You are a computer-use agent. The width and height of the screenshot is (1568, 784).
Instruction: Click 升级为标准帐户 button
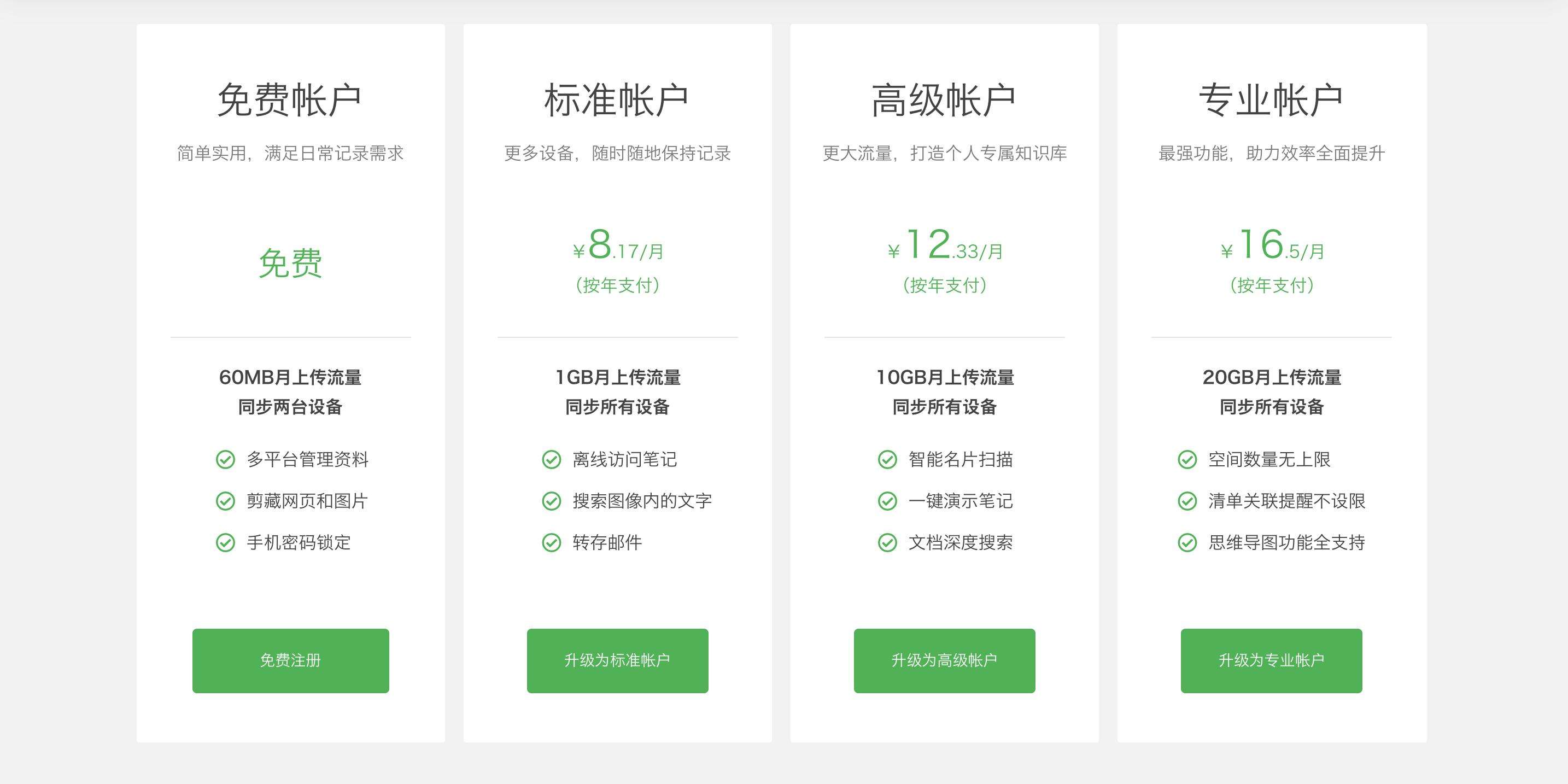[617, 660]
